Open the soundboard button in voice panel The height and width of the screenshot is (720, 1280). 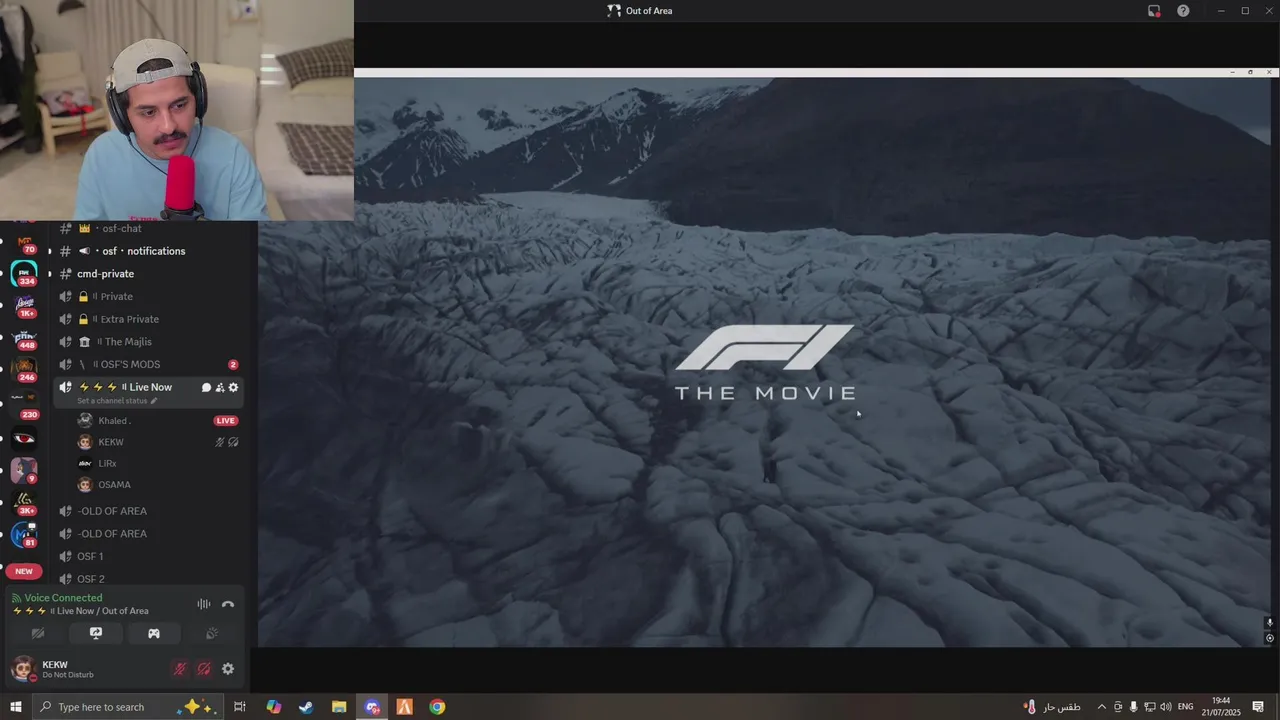click(212, 633)
